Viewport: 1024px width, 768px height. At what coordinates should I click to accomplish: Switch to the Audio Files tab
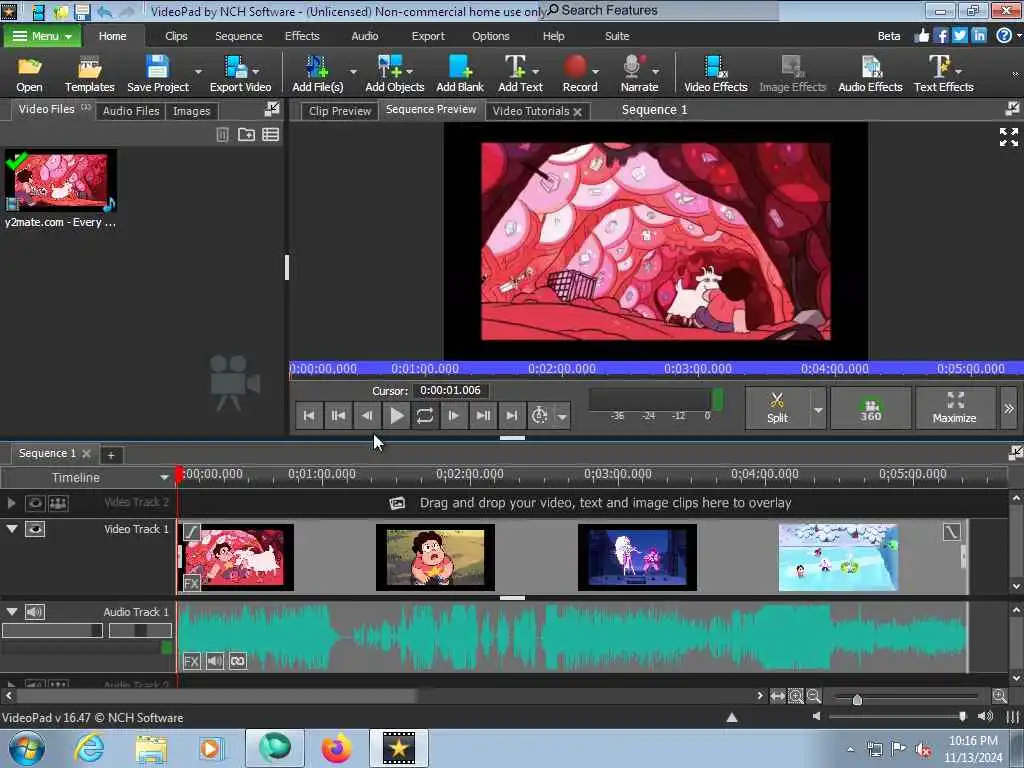click(131, 111)
